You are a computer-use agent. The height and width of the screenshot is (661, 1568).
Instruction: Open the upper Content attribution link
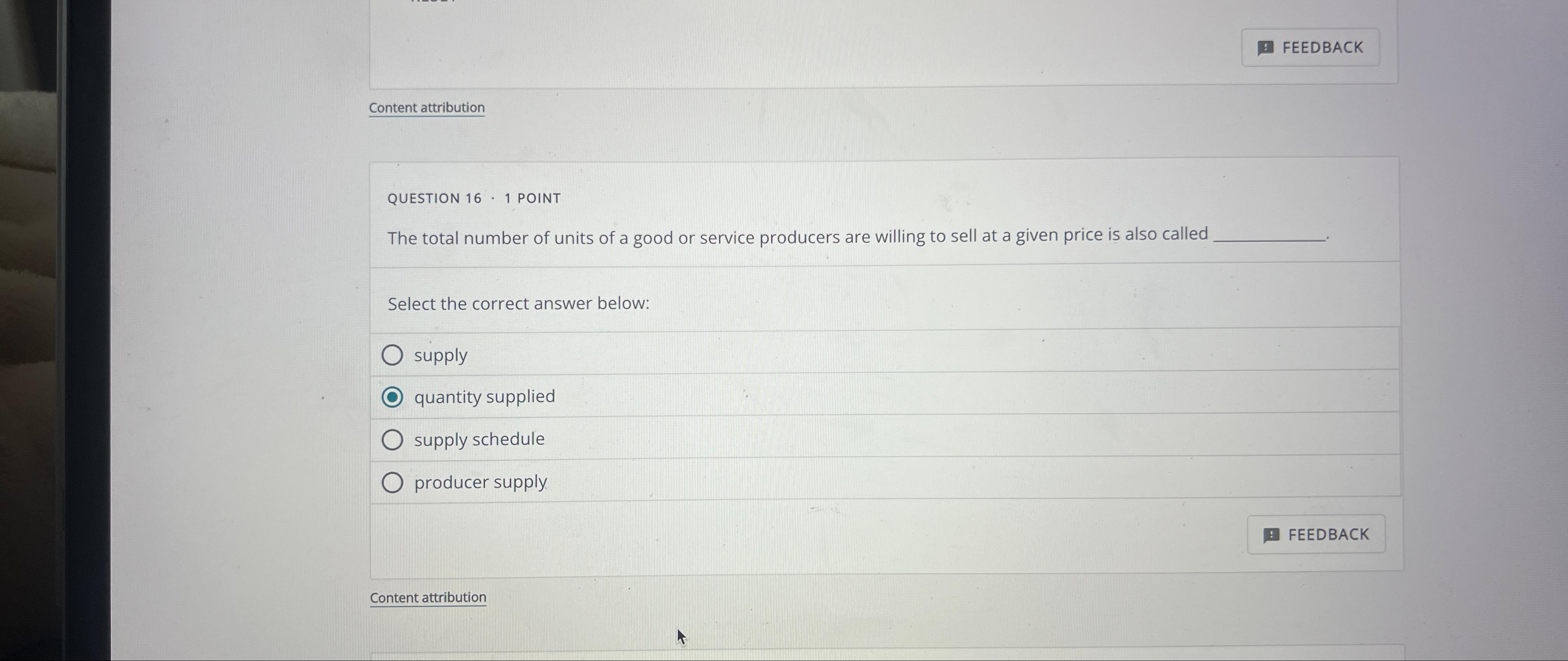427,107
